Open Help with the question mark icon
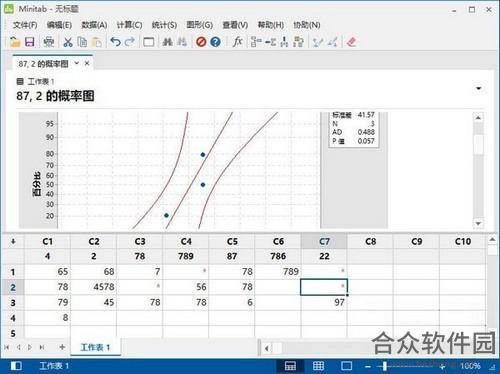 tap(215, 42)
